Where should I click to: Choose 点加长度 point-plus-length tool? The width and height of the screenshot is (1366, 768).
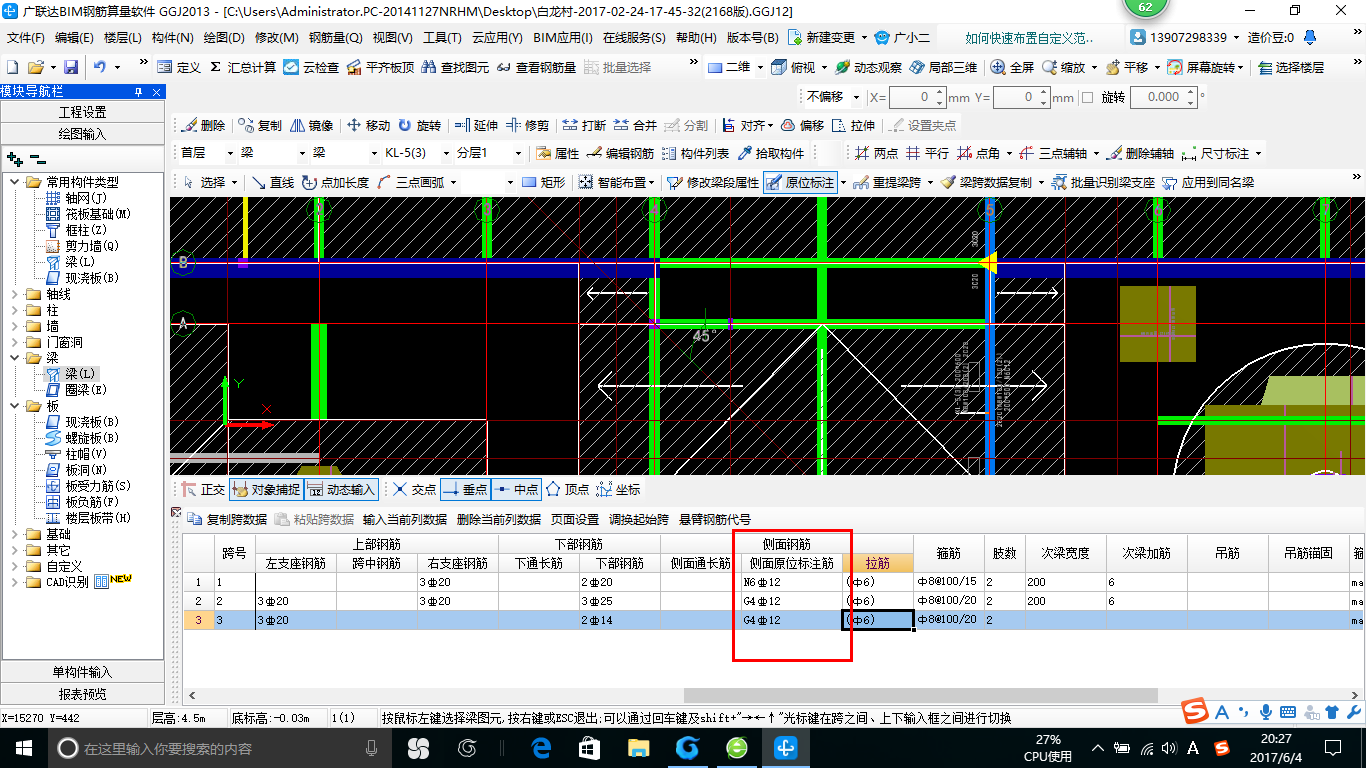[x=335, y=182]
